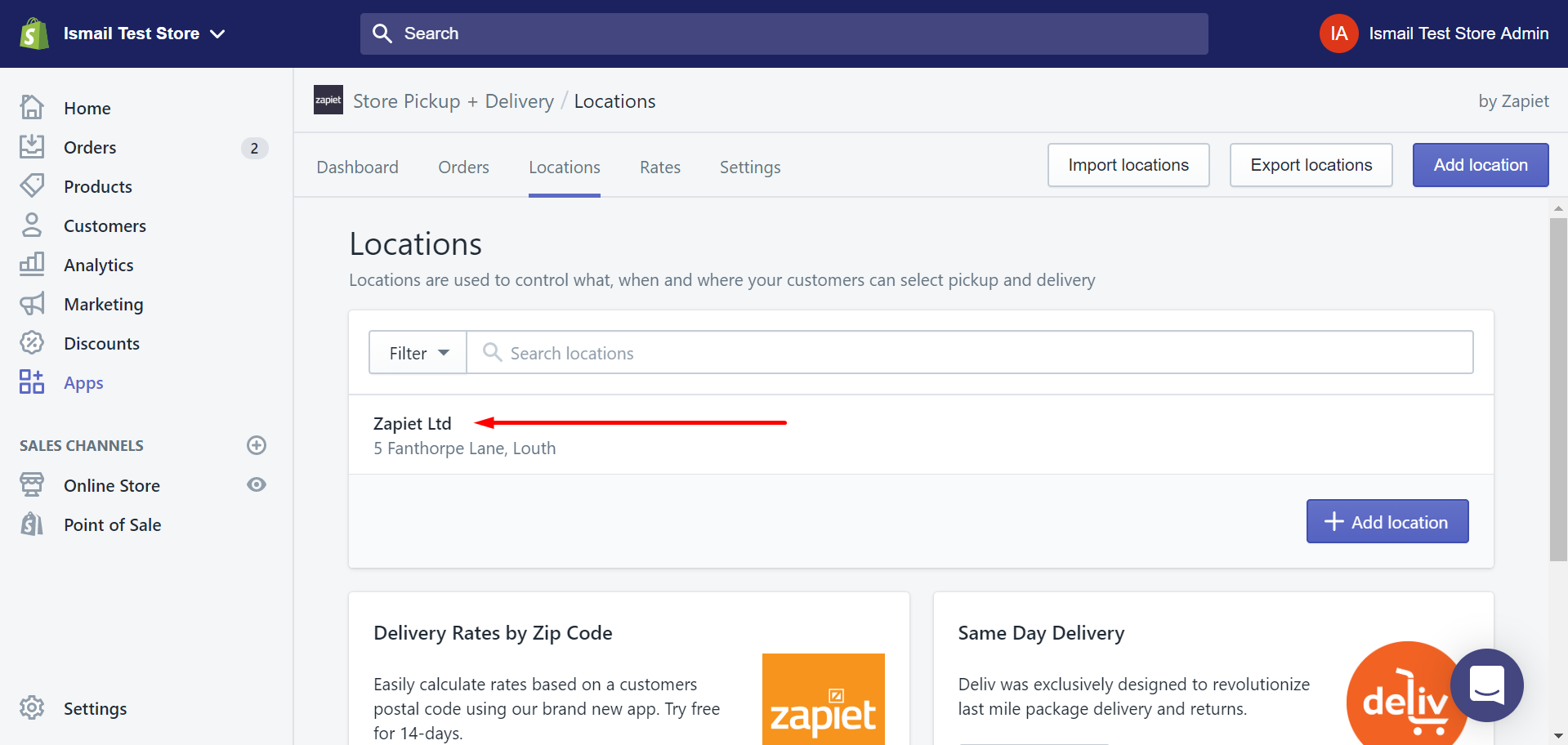Click the Orders inbox icon
1568x745 pixels.
click(x=32, y=146)
